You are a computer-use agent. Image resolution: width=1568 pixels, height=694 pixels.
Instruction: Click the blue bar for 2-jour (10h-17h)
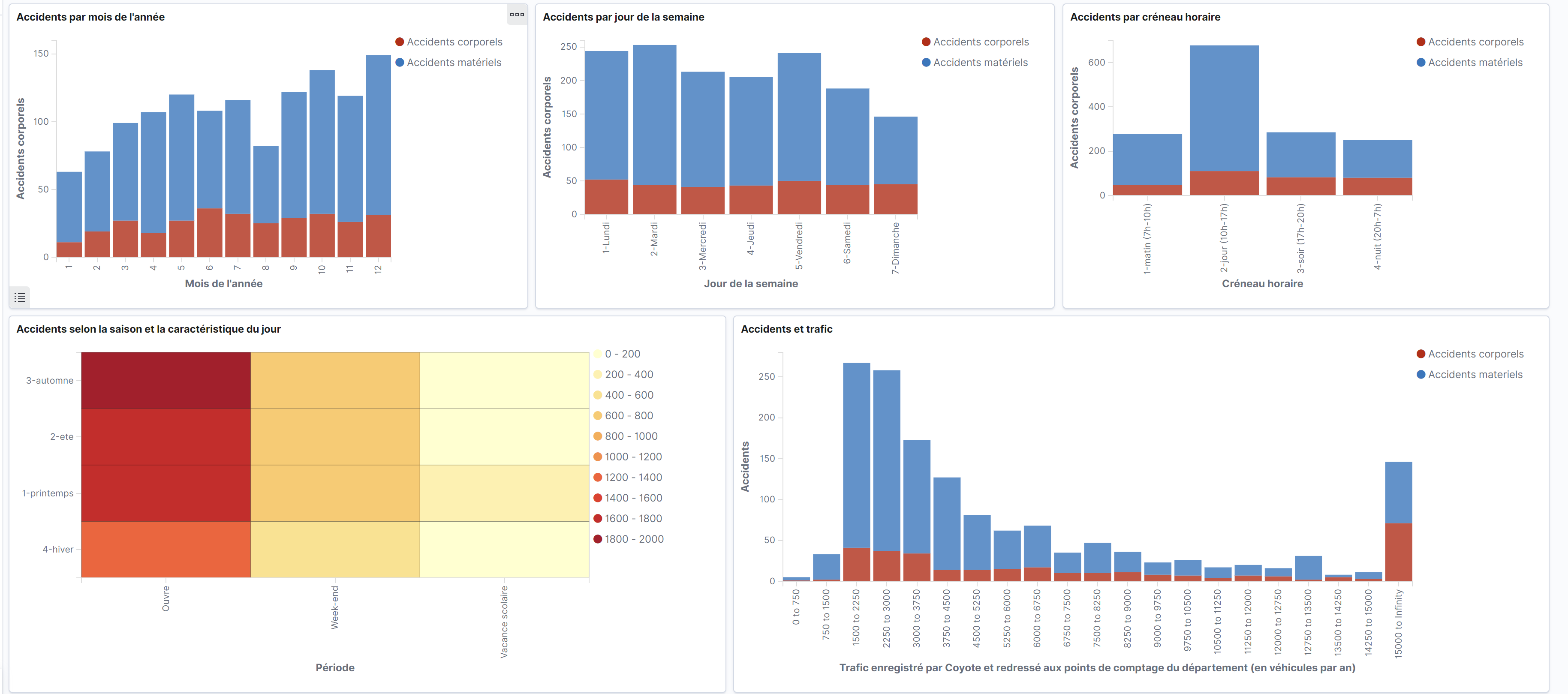(x=1224, y=108)
